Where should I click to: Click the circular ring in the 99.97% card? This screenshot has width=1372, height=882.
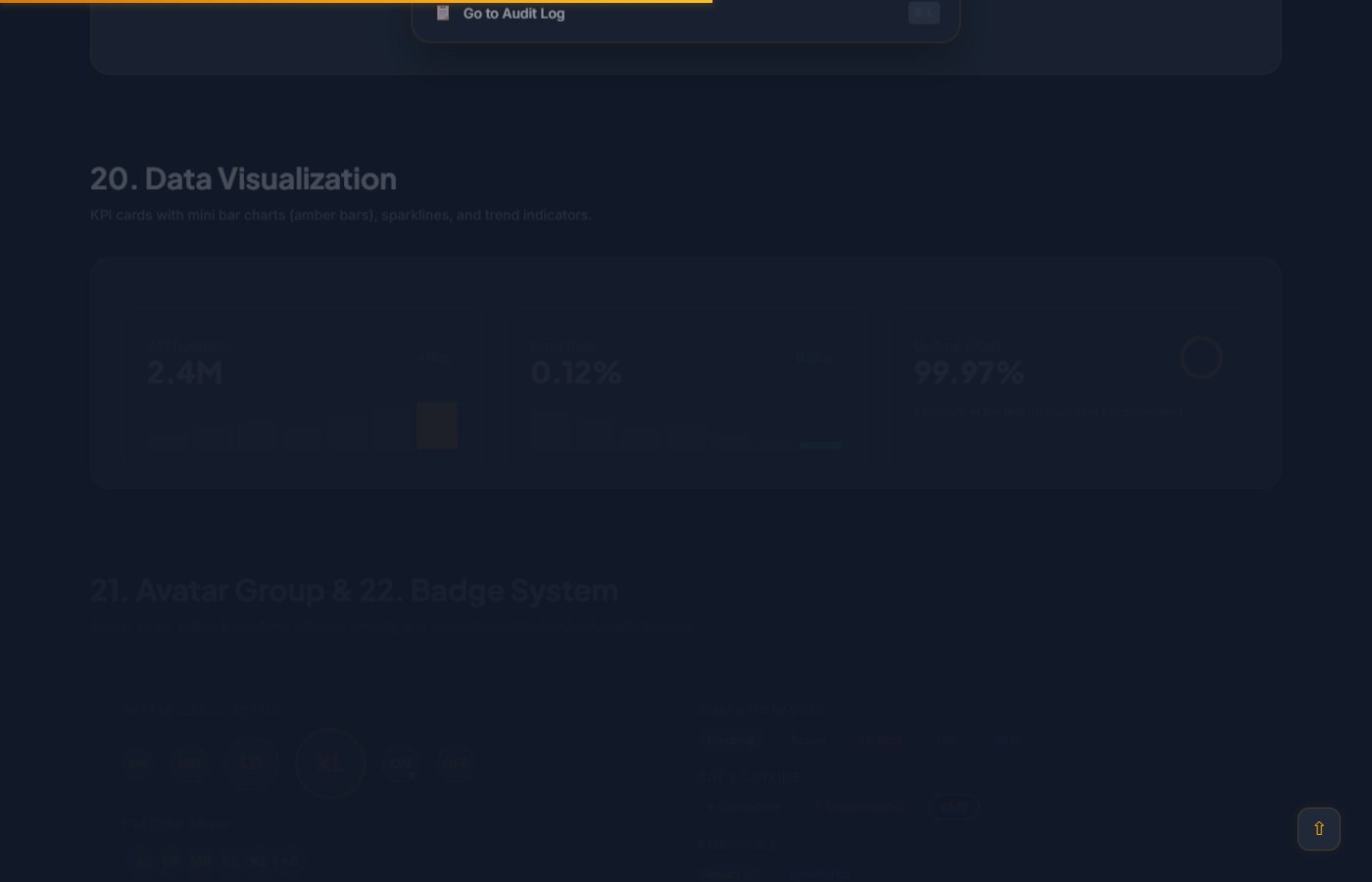click(x=1200, y=358)
